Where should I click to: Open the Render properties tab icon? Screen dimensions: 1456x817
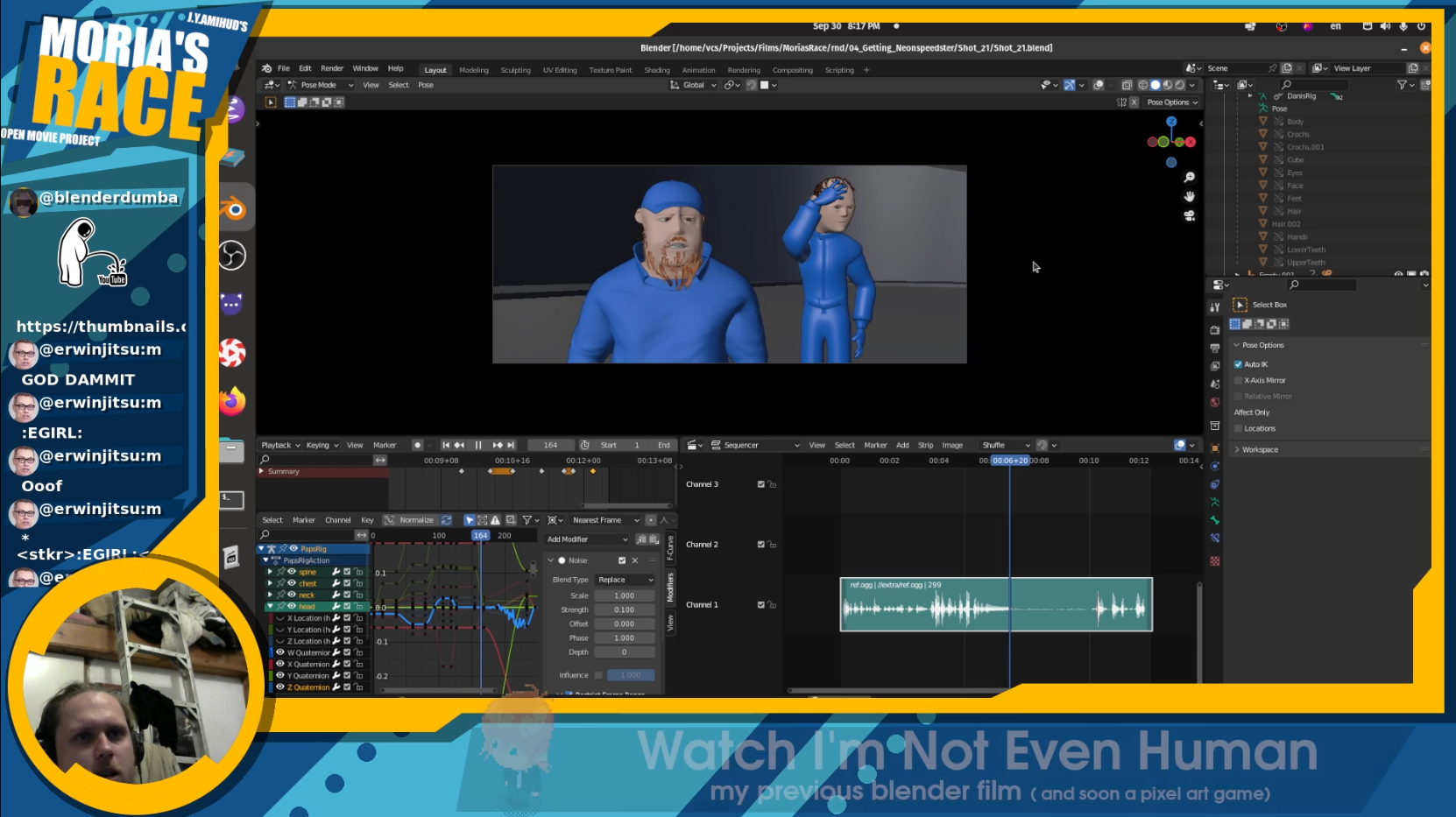click(1214, 330)
